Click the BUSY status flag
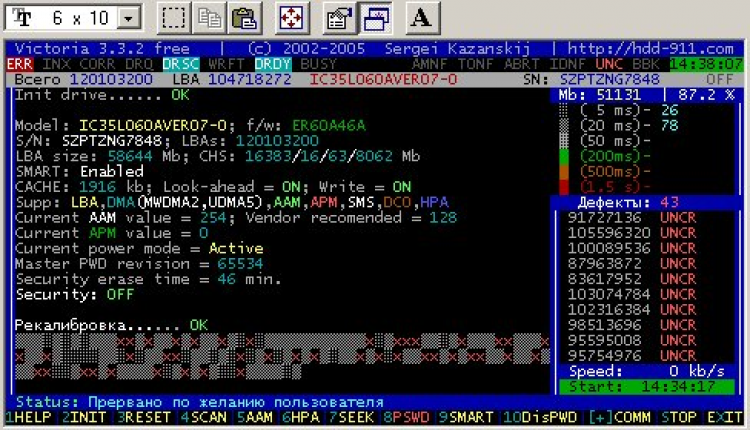The image size is (750, 430). point(319,64)
